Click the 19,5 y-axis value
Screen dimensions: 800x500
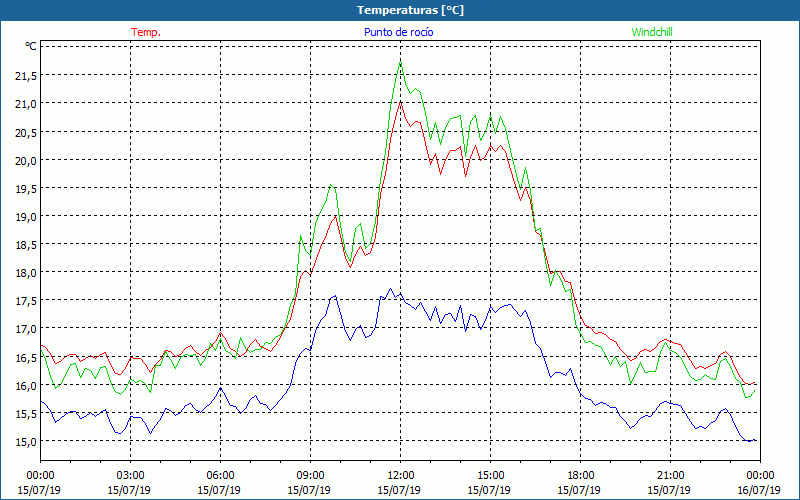(26, 189)
